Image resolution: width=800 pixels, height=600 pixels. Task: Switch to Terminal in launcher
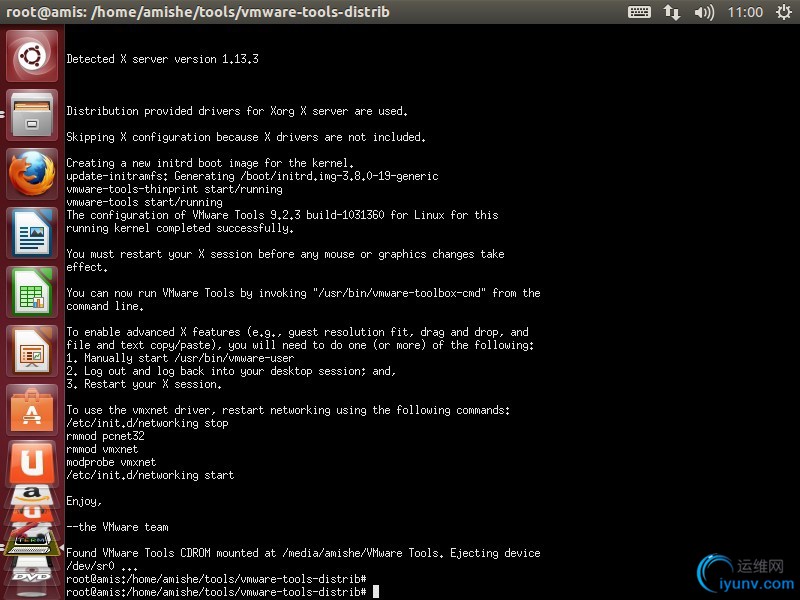point(32,545)
